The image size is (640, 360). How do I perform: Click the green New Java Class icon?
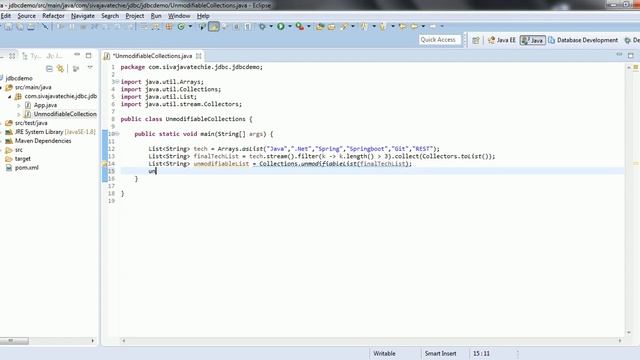(181, 27)
